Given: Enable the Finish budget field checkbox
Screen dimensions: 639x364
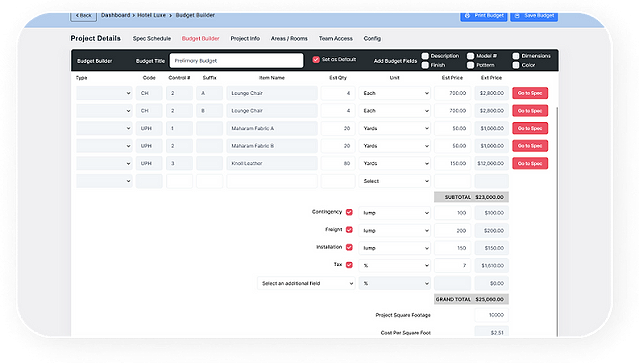Looking at the screenshot, I should (425, 65).
